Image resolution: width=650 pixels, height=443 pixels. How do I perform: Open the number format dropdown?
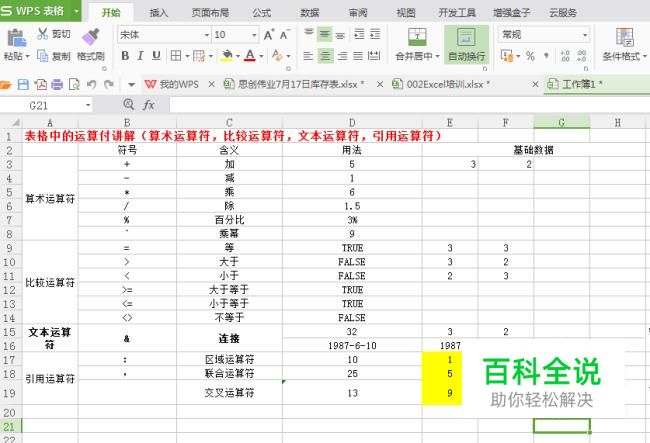[x=585, y=35]
